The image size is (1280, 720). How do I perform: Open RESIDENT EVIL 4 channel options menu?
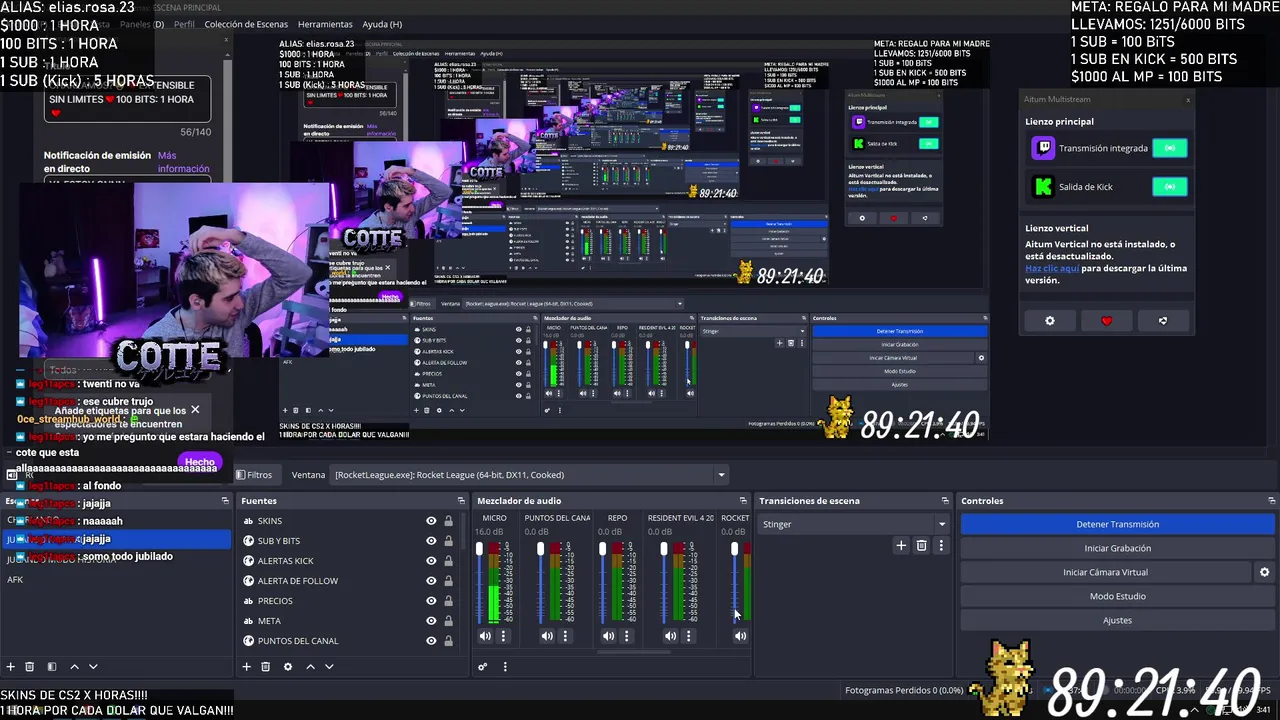(689, 636)
